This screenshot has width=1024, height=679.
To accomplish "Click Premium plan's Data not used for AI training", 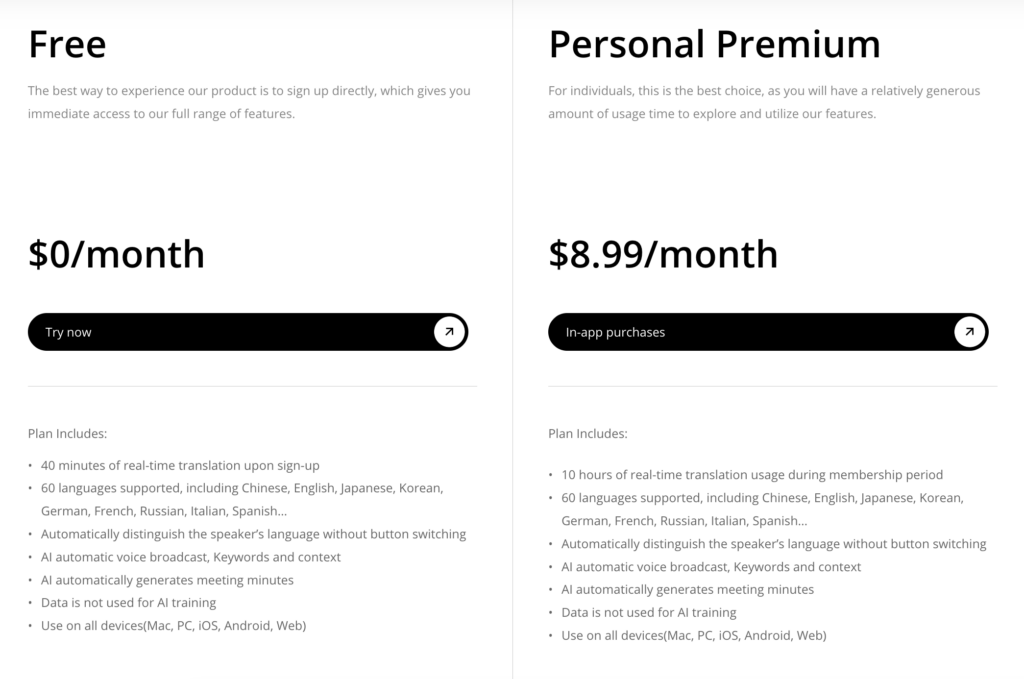I will [648, 612].
